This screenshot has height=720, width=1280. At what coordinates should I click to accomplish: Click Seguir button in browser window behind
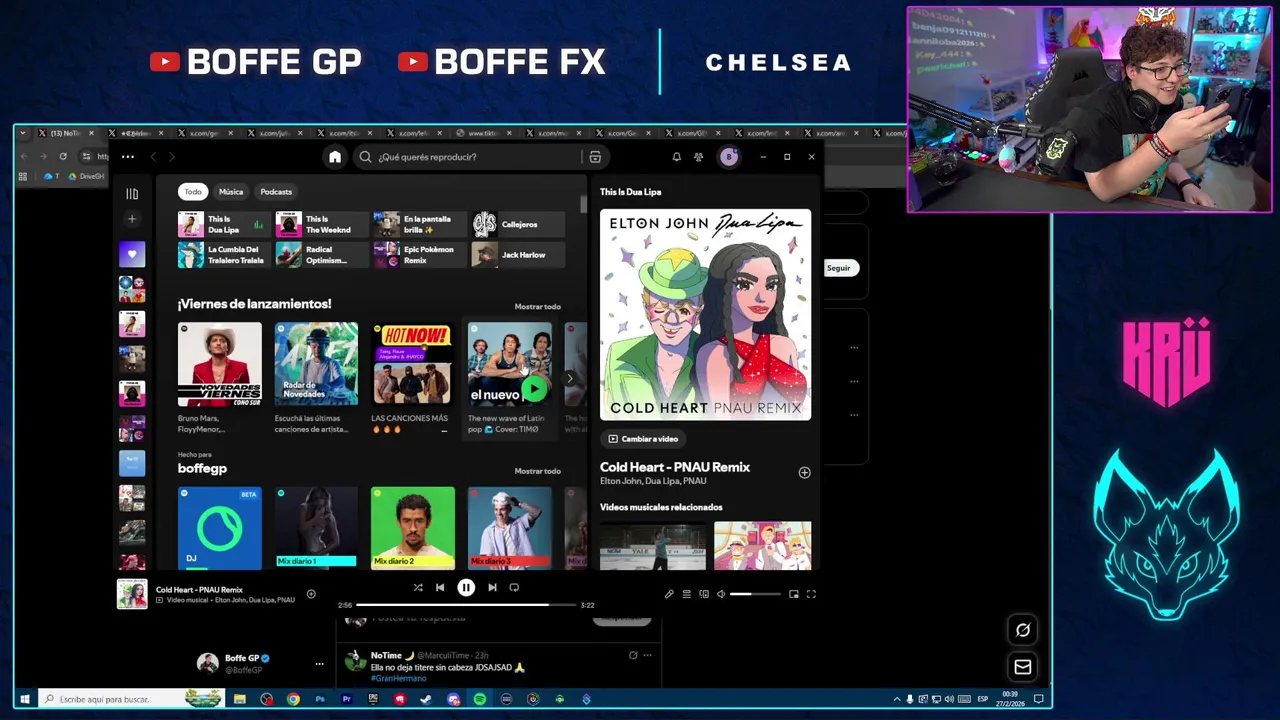[x=839, y=268]
